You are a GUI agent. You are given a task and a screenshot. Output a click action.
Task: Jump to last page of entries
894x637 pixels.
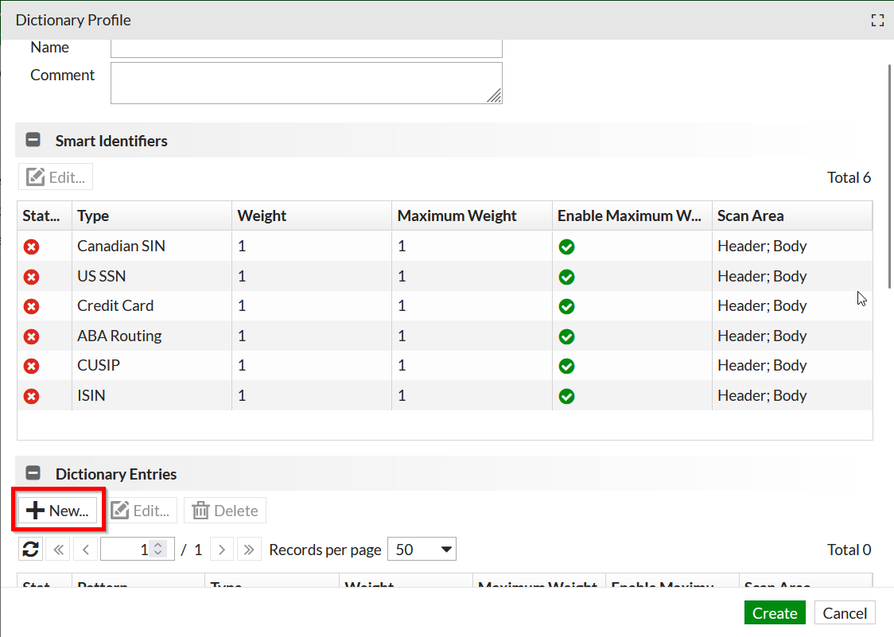tap(249, 549)
